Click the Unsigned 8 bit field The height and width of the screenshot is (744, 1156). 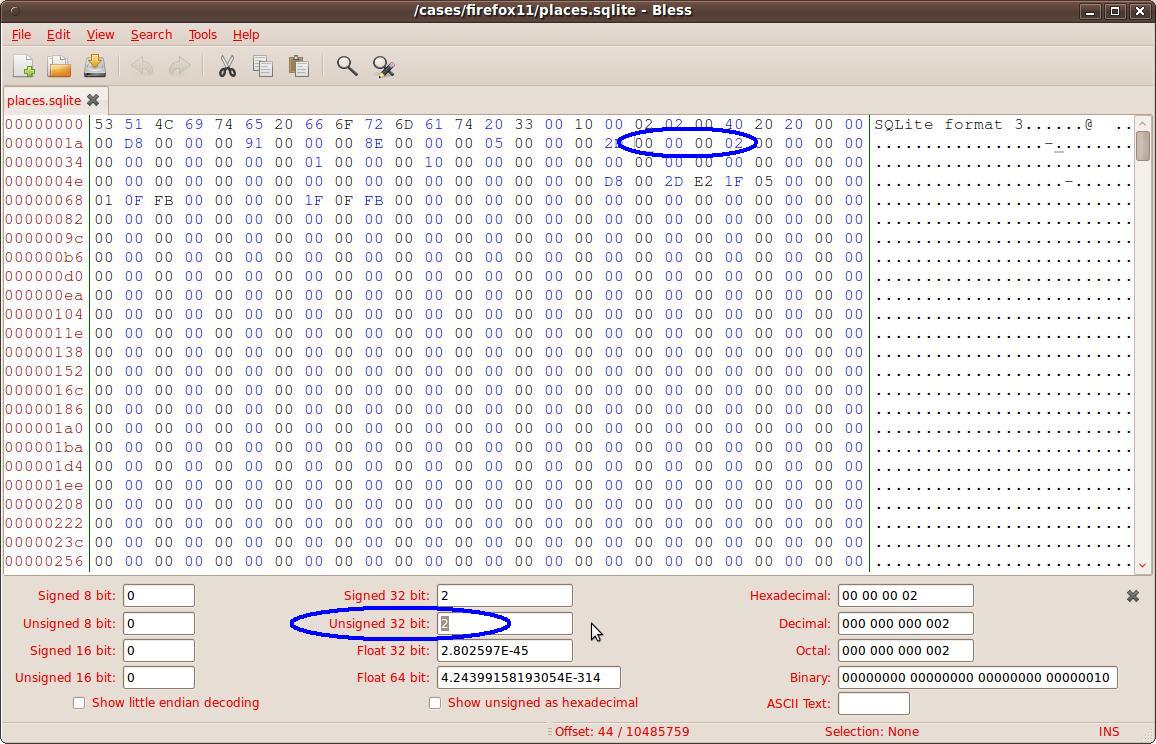point(159,624)
